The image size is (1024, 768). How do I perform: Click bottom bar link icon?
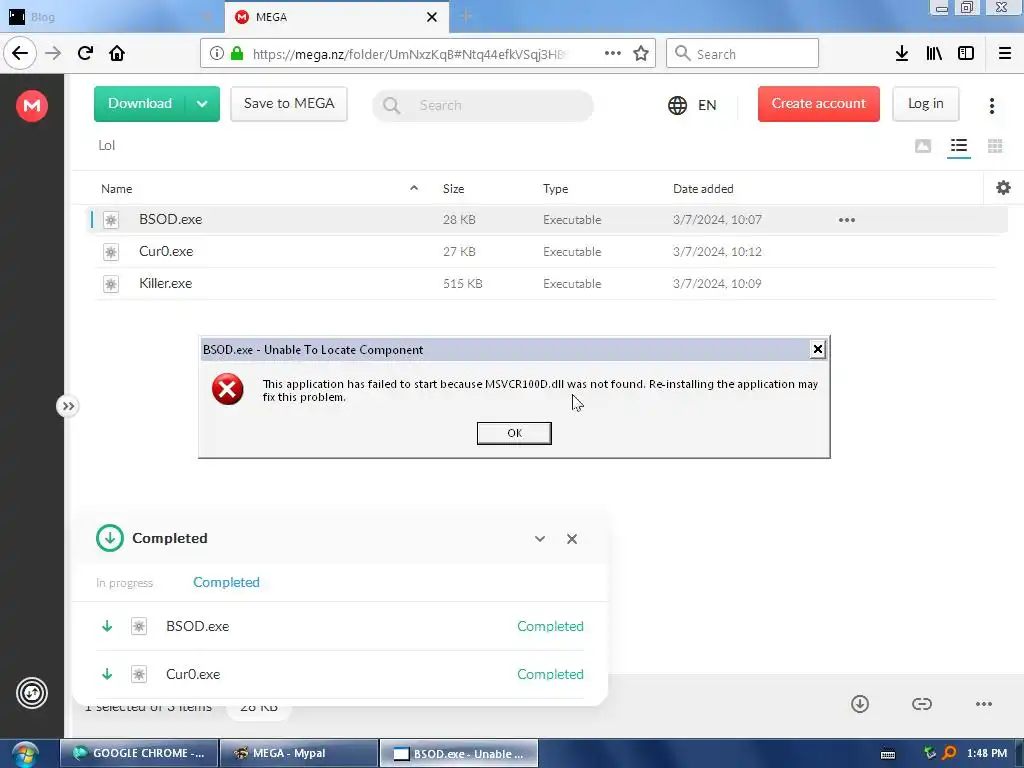click(921, 703)
